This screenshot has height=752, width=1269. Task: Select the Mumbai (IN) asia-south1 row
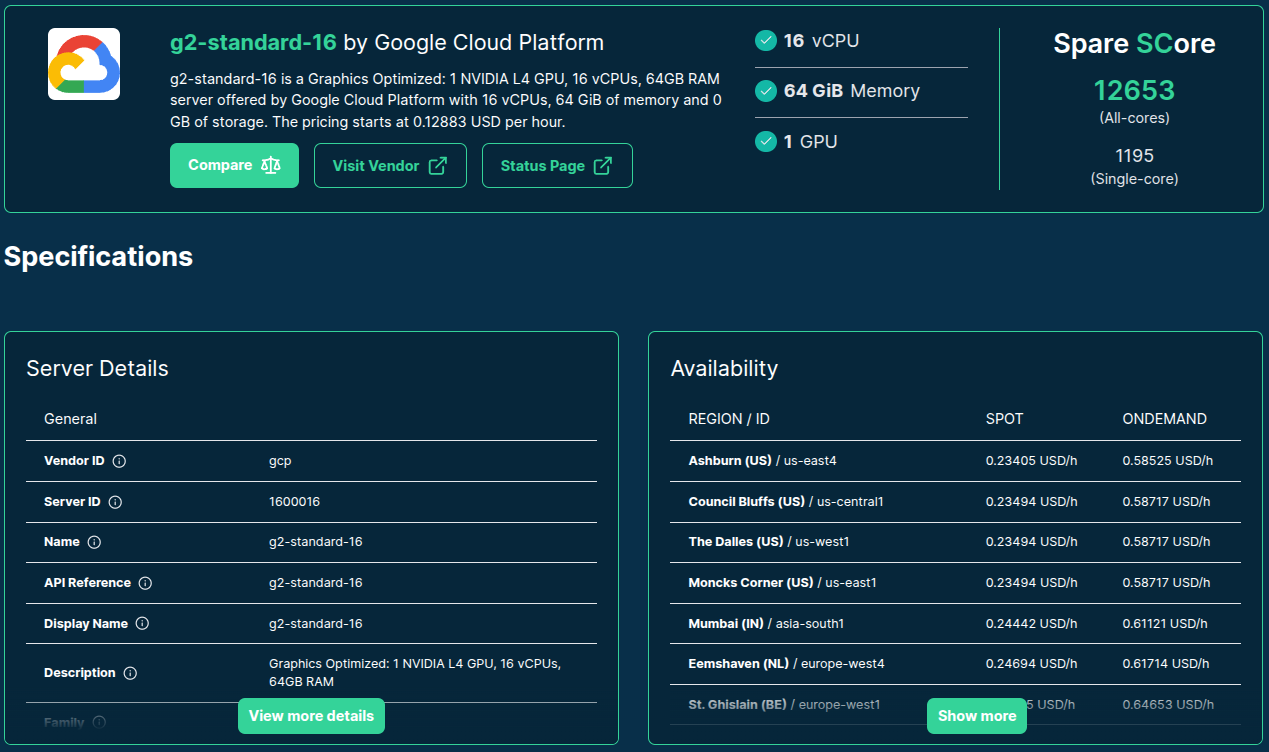pyautogui.click(x=955, y=624)
